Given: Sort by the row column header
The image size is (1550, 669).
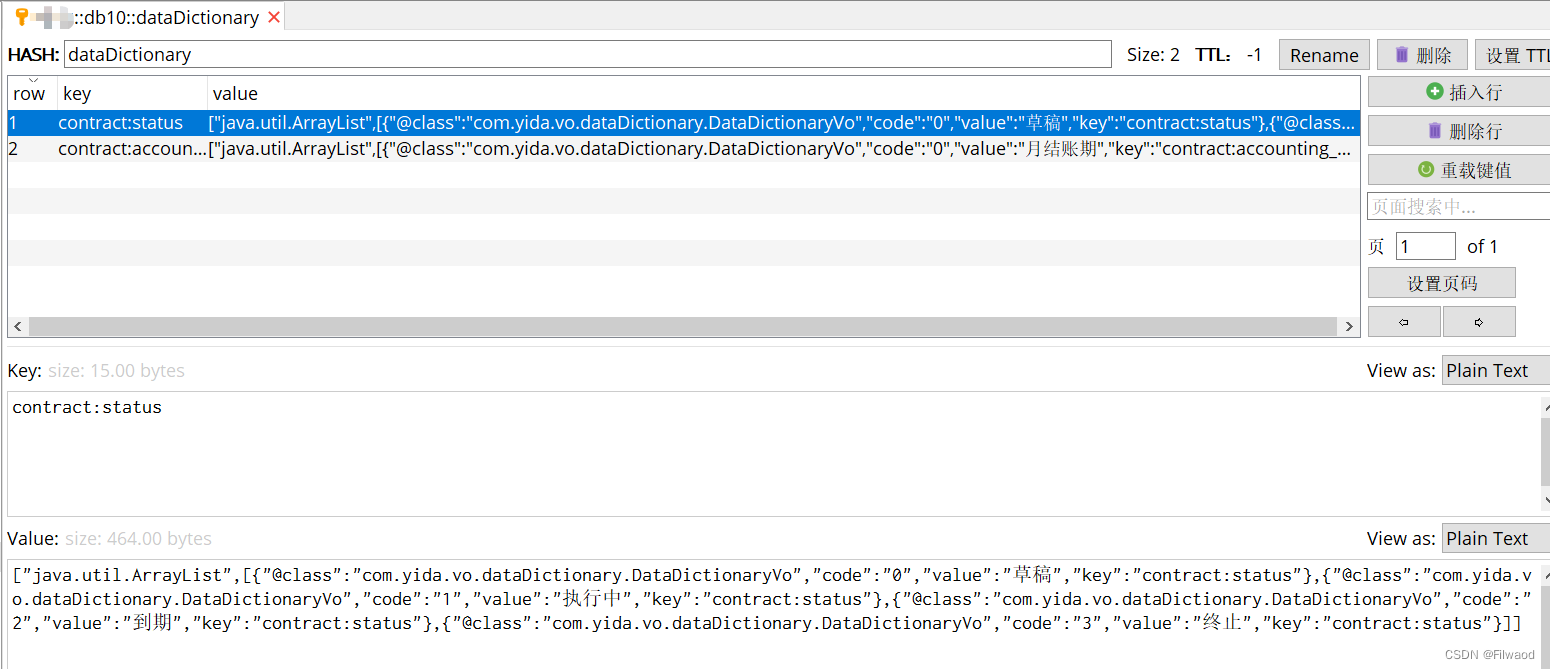Looking at the screenshot, I should [32, 93].
